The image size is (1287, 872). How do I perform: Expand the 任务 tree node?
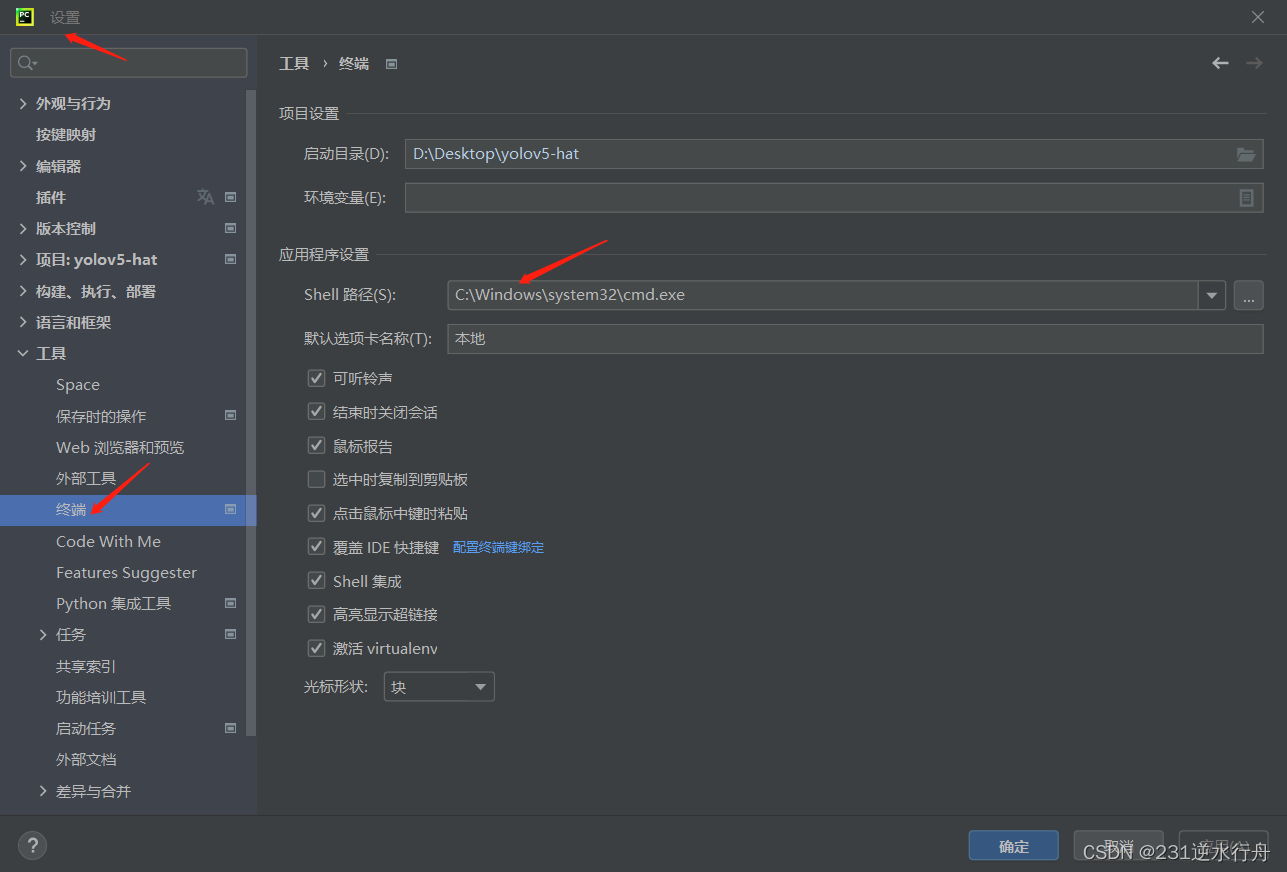click(x=43, y=634)
